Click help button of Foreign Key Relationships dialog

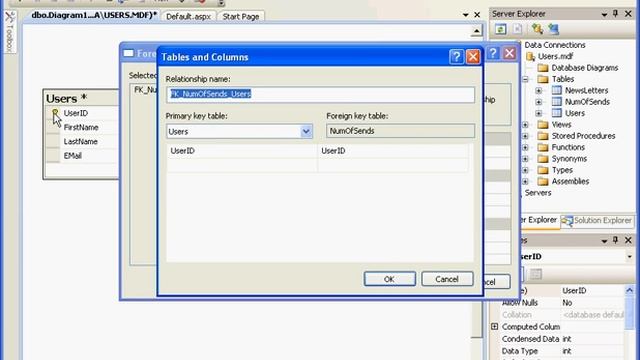coord(493,53)
